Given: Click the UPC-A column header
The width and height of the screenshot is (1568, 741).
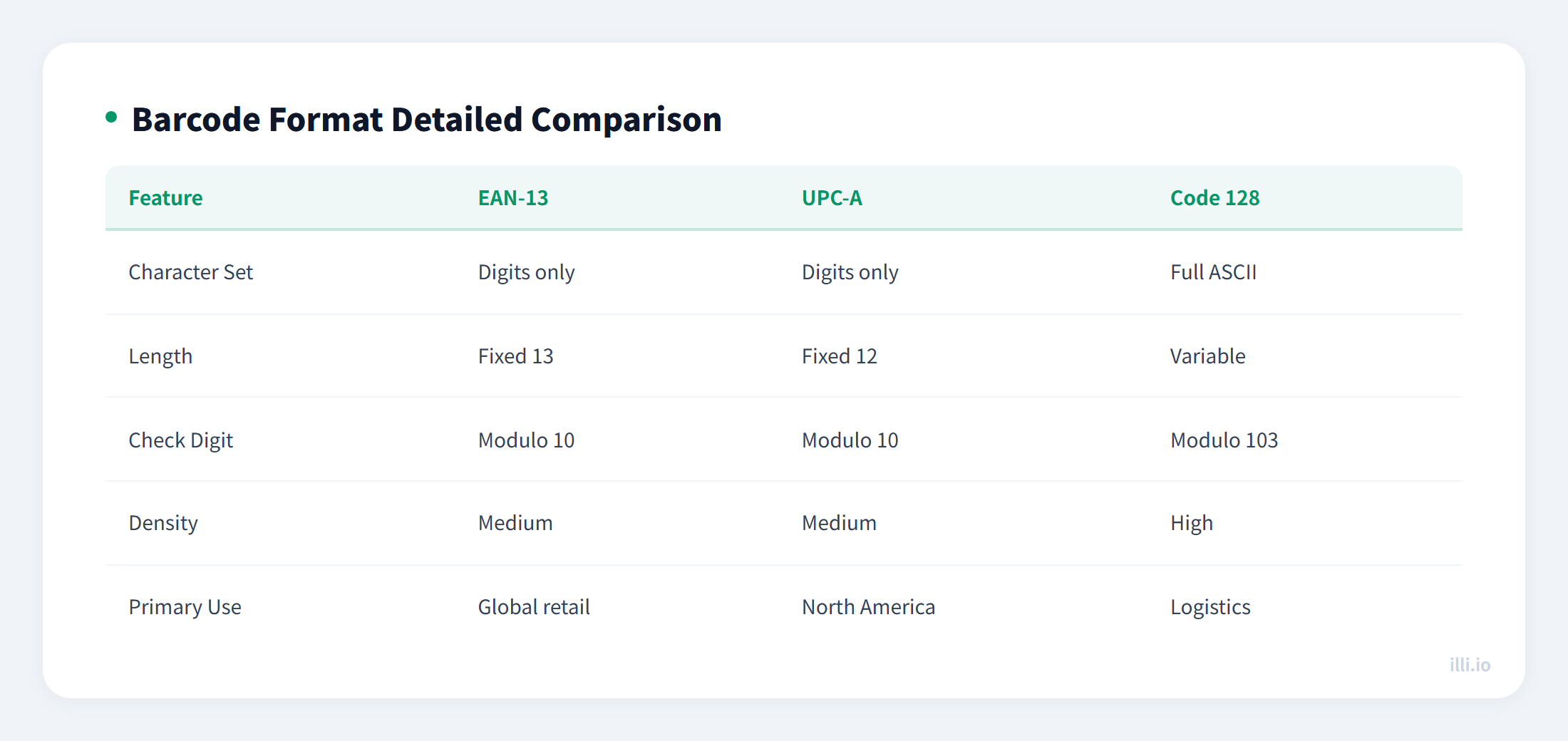Looking at the screenshot, I should click(832, 198).
